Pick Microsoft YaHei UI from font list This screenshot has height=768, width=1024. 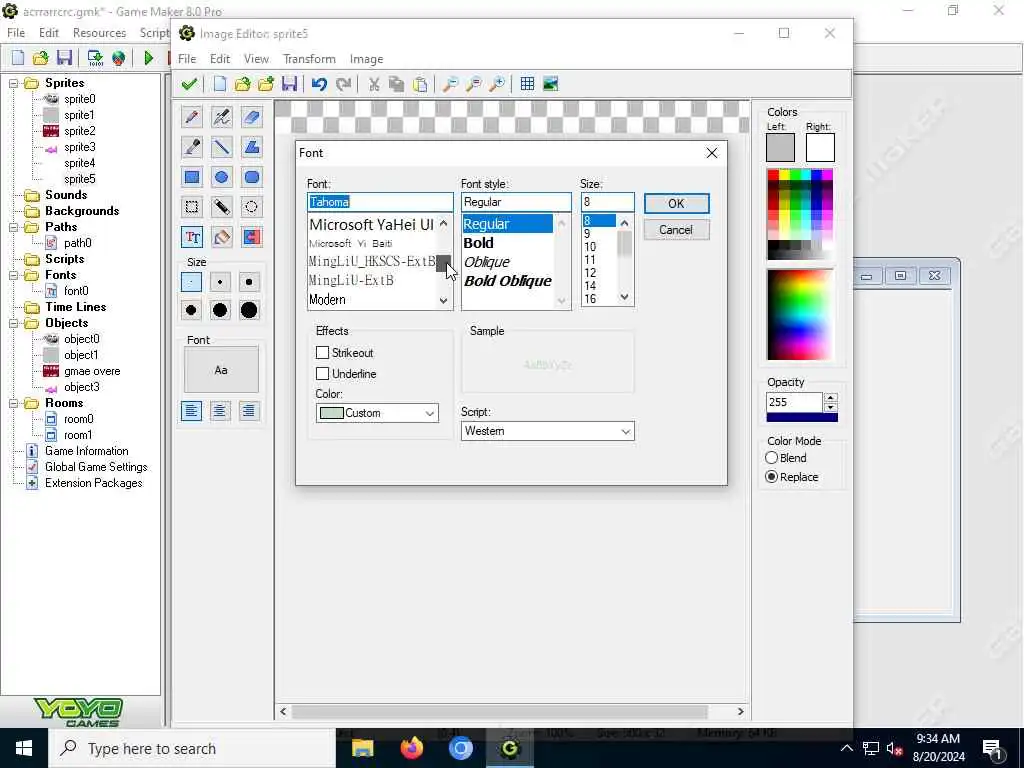(372, 225)
